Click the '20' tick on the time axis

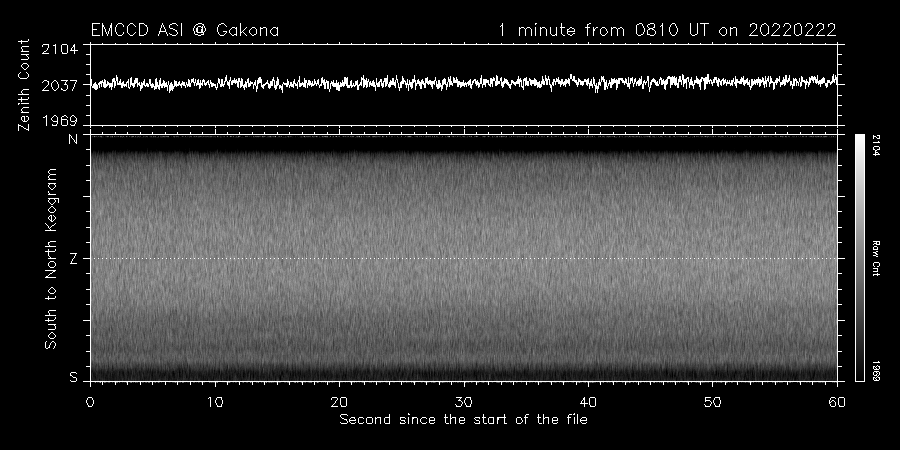point(339,402)
